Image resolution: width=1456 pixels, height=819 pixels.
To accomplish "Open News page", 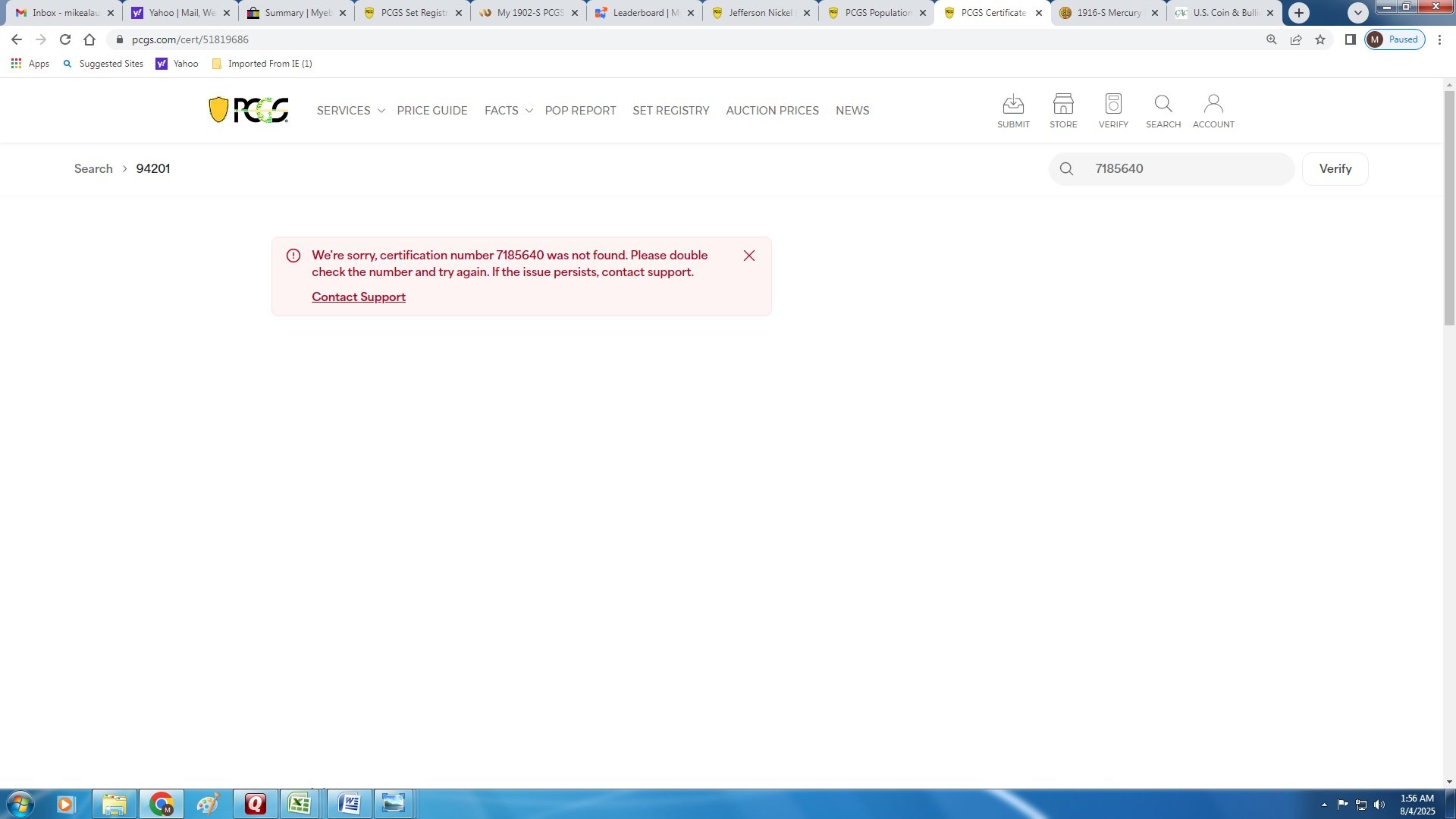I will (852, 111).
